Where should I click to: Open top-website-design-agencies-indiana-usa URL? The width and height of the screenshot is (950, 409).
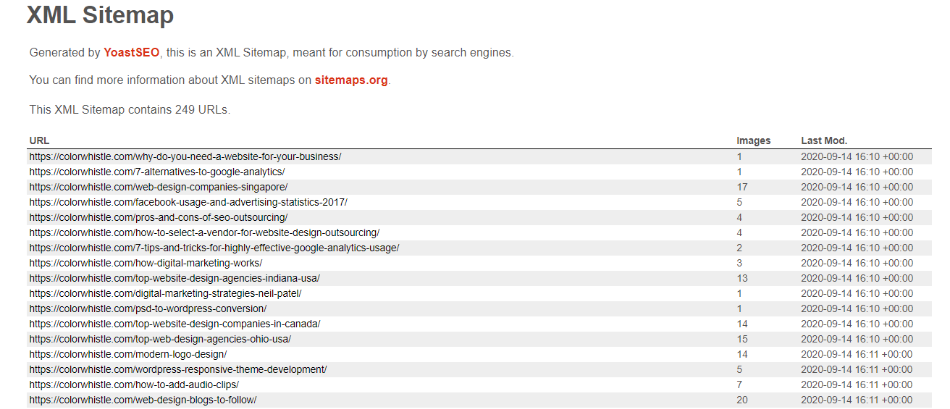click(174, 278)
